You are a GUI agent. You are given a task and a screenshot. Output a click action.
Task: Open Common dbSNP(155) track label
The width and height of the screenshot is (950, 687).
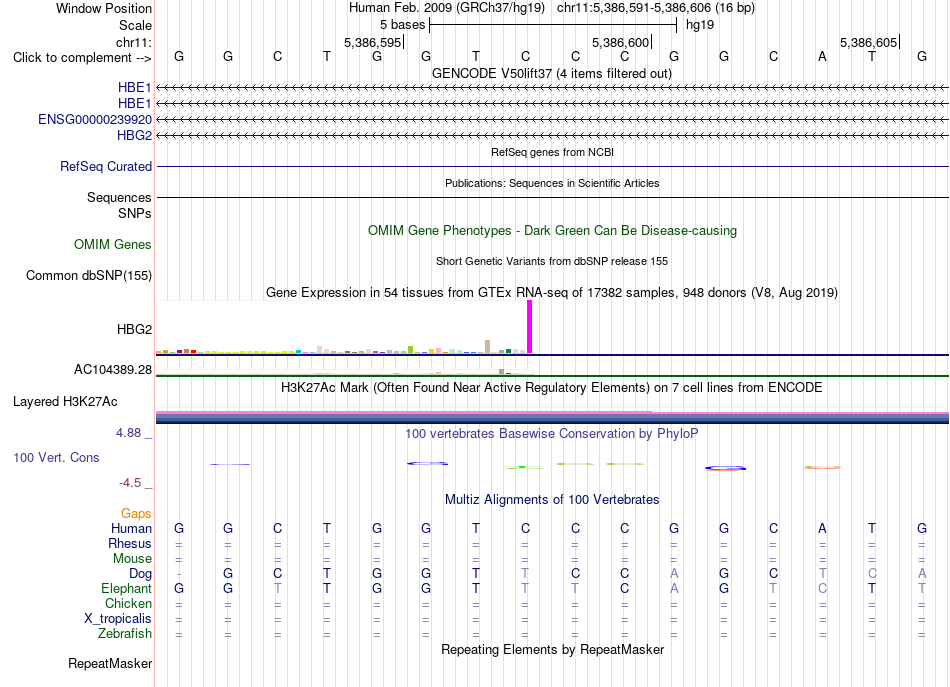tap(88, 275)
